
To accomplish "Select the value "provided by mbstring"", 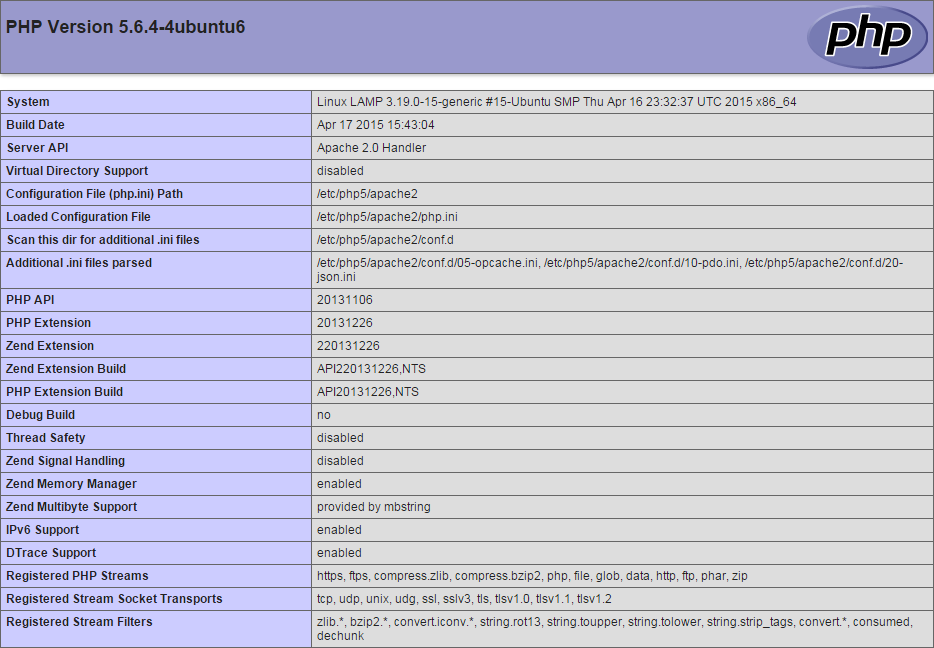I will 373,507.
